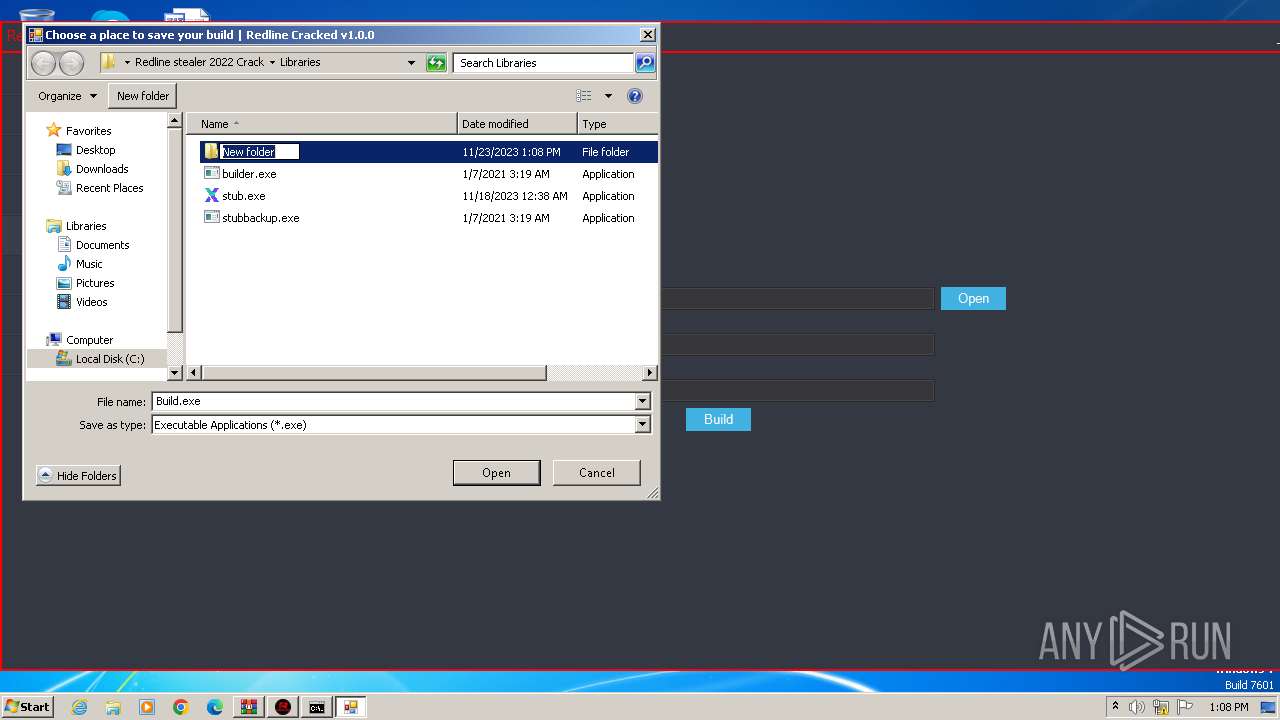The width and height of the screenshot is (1280, 720).
Task: Click the search magnifier icon
Action: 645,62
